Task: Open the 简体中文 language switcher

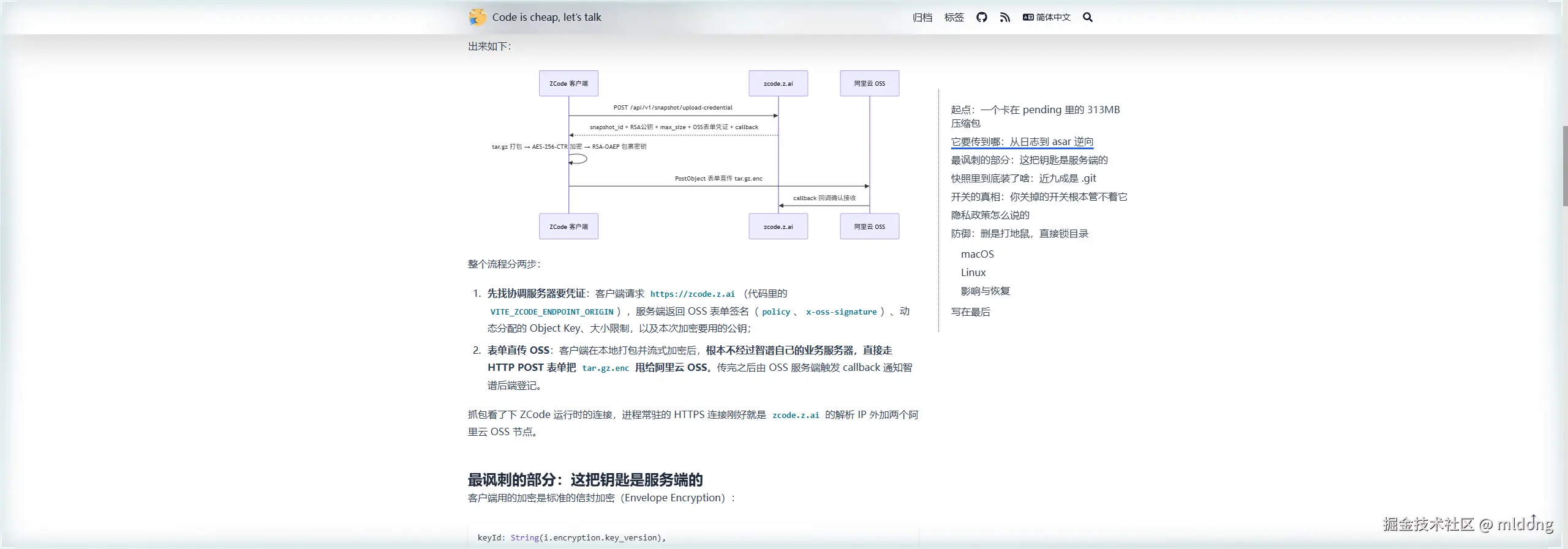Action: click(1047, 17)
